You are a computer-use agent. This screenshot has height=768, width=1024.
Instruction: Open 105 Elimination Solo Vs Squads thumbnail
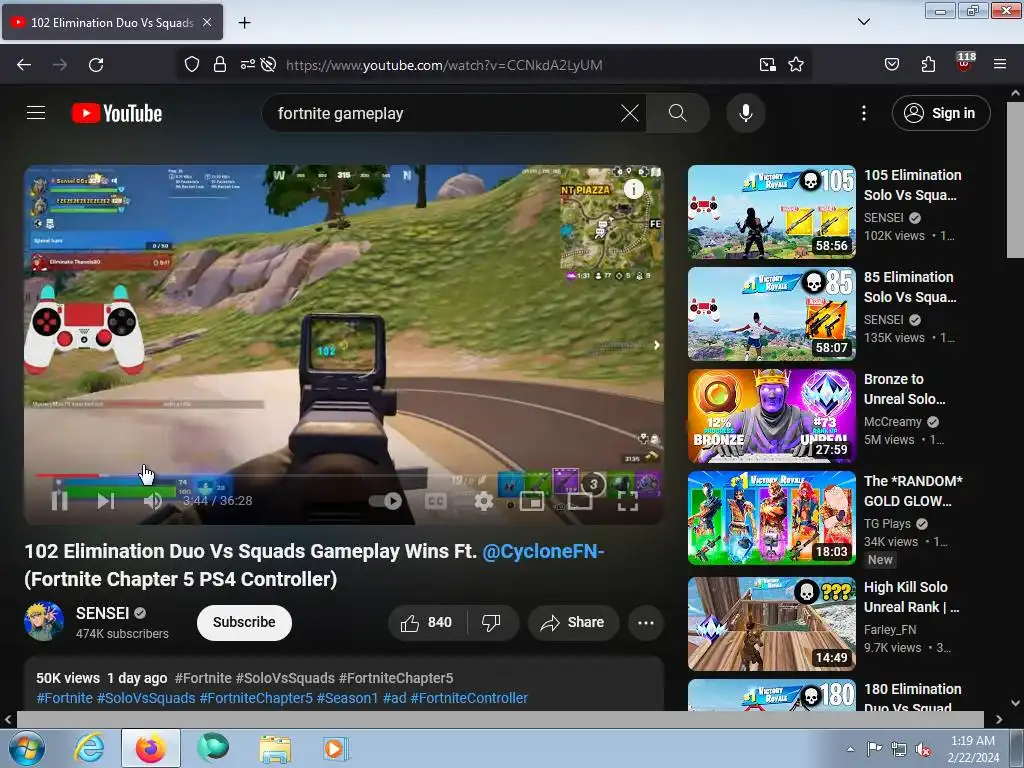tap(771, 212)
